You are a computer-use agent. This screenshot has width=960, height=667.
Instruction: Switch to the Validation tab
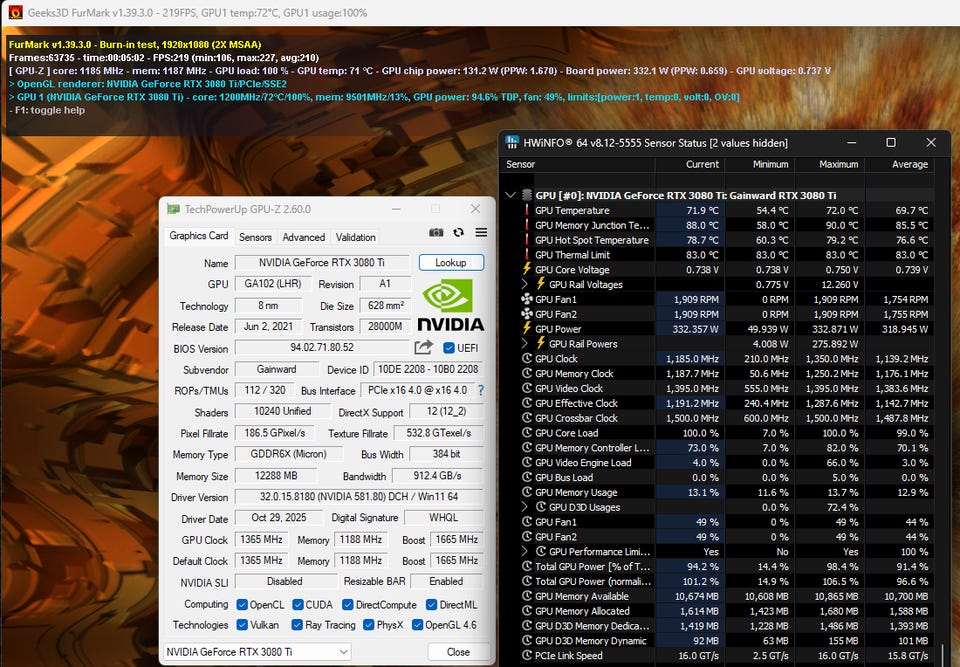356,237
